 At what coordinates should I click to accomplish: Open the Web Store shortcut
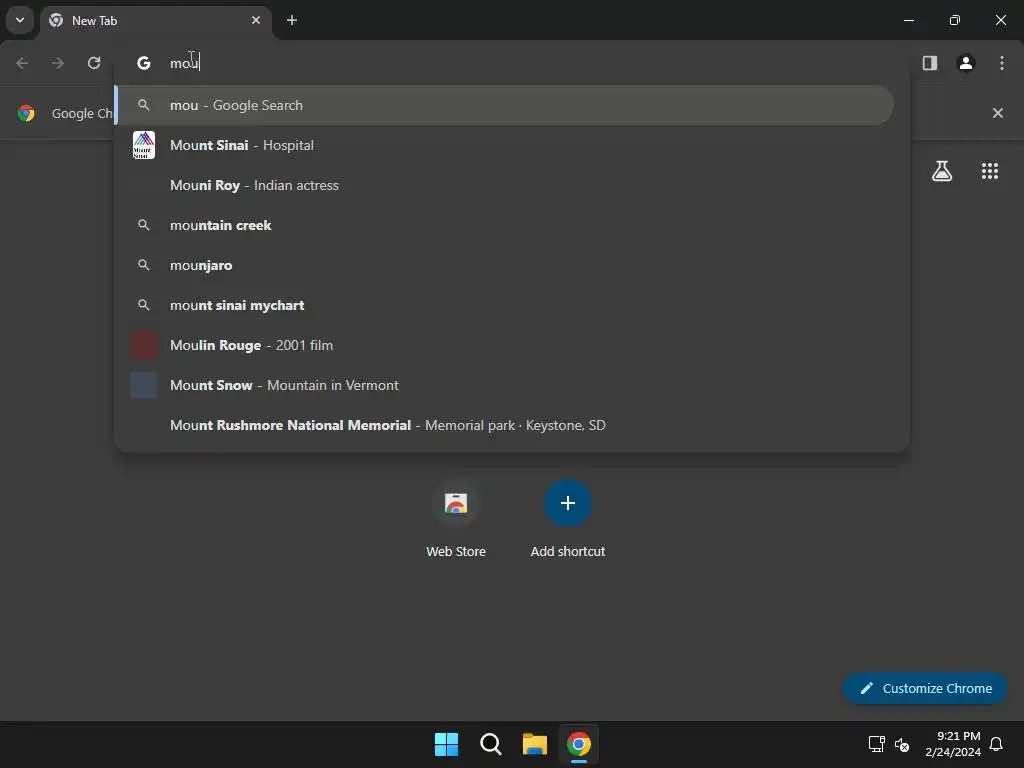point(456,519)
